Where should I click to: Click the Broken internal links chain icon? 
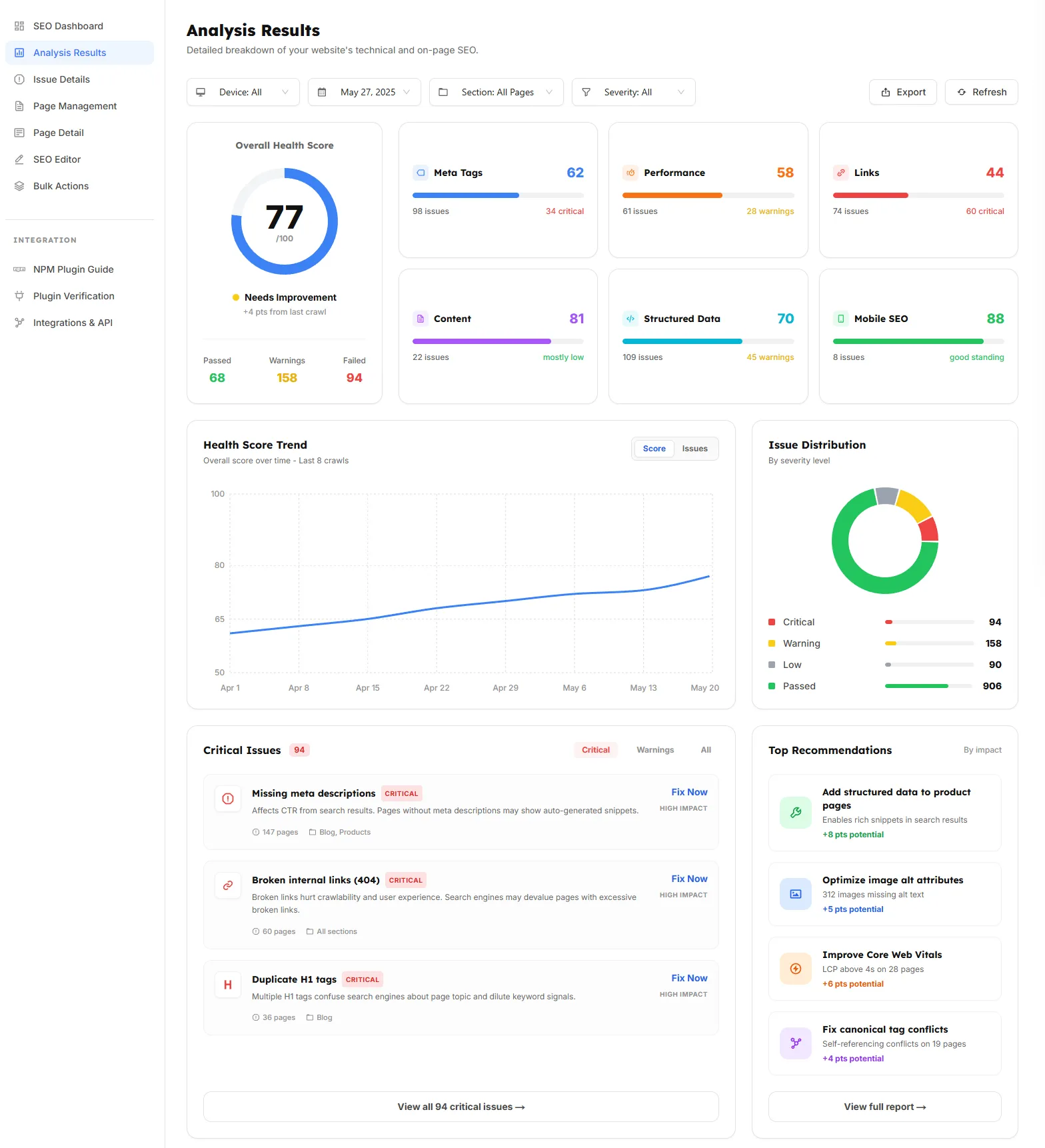[x=228, y=885]
